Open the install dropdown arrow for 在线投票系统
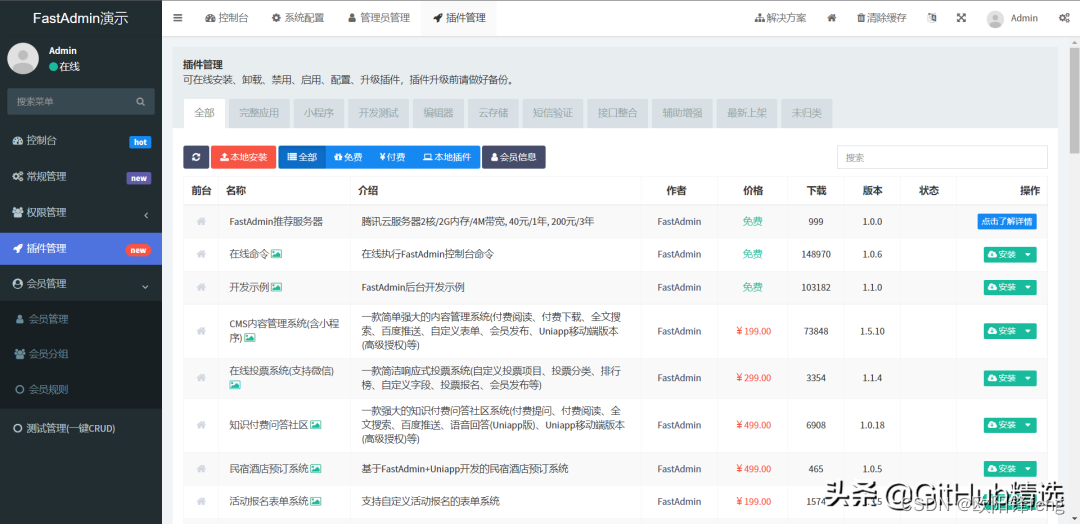Image resolution: width=1080 pixels, height=524 pixels. 1028,378
